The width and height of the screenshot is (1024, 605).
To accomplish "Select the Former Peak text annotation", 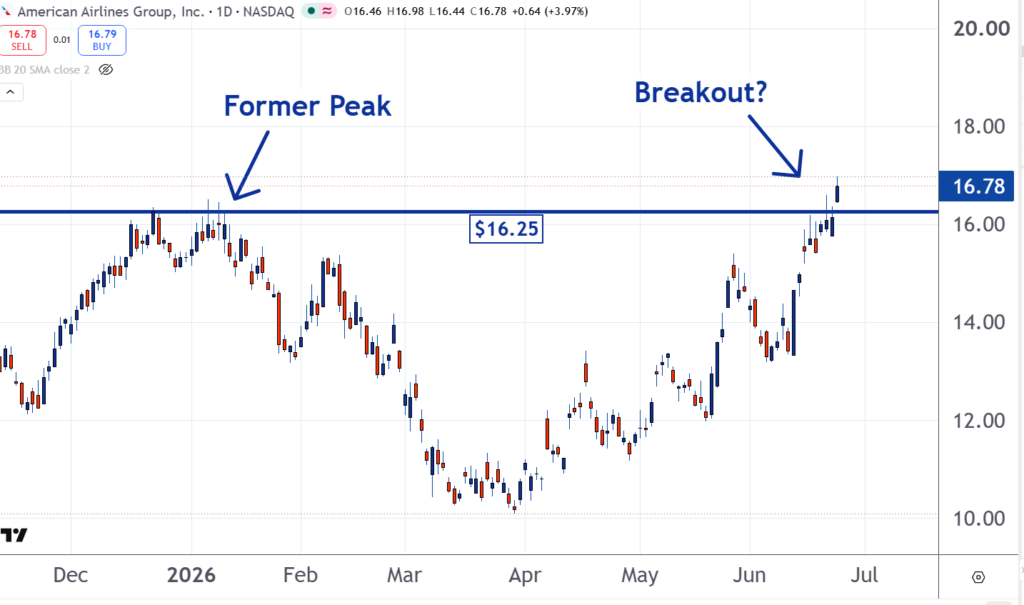I will click(x=308, y=106).
